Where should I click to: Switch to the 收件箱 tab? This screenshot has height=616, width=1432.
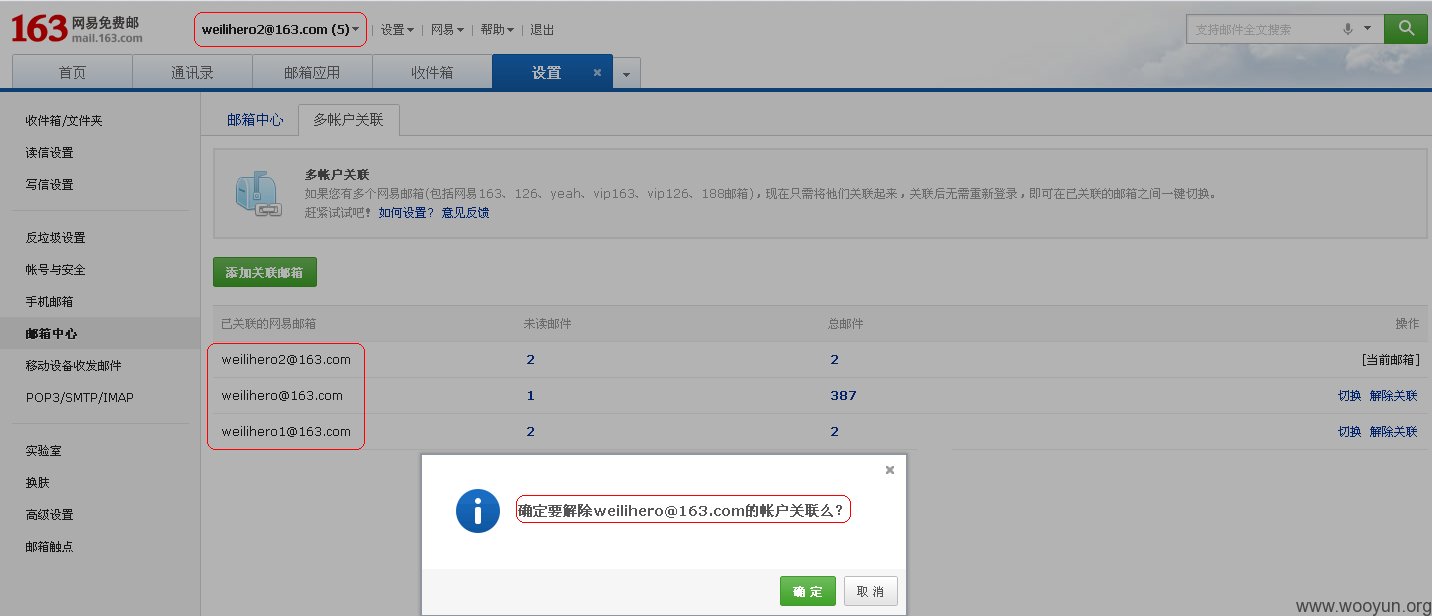432,73
